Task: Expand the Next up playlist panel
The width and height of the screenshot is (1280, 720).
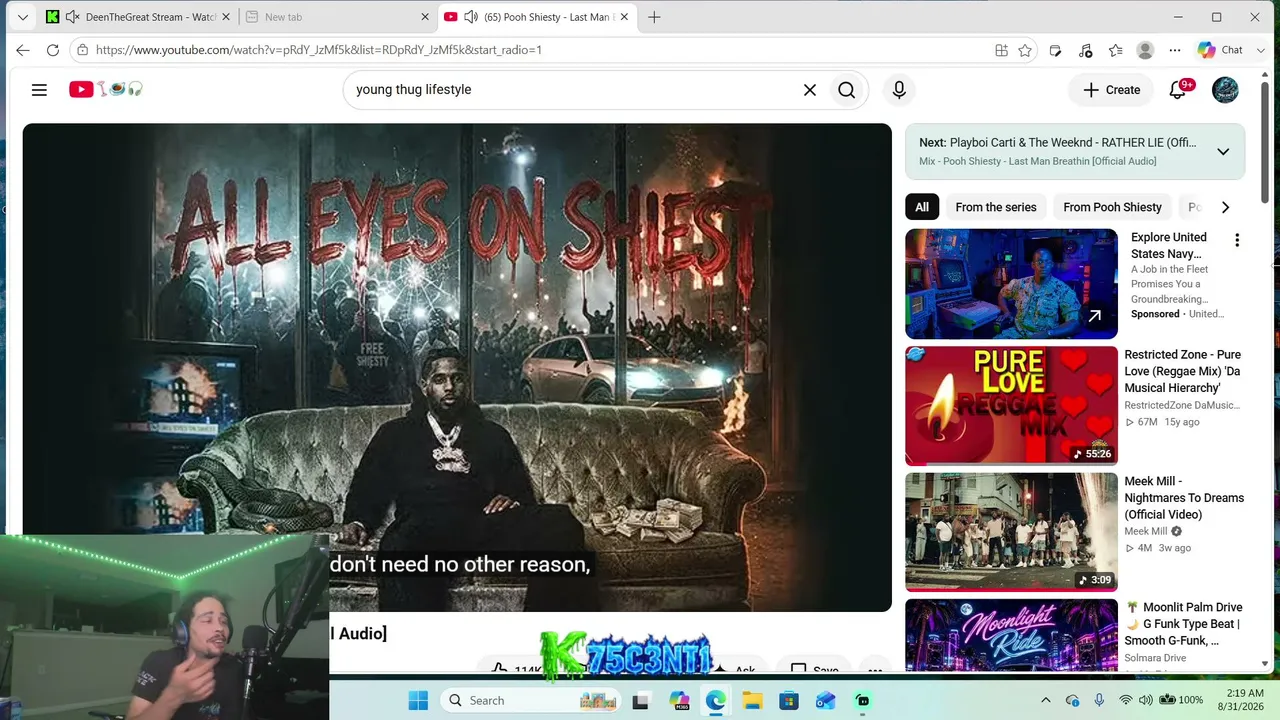Action: [x=1223, y=152]
